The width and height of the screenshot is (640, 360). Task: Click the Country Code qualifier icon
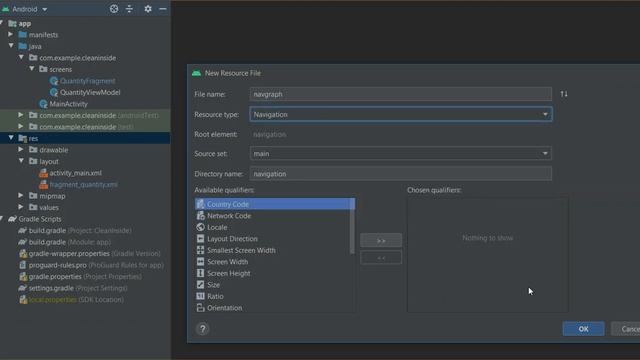(x=200, y=204)
